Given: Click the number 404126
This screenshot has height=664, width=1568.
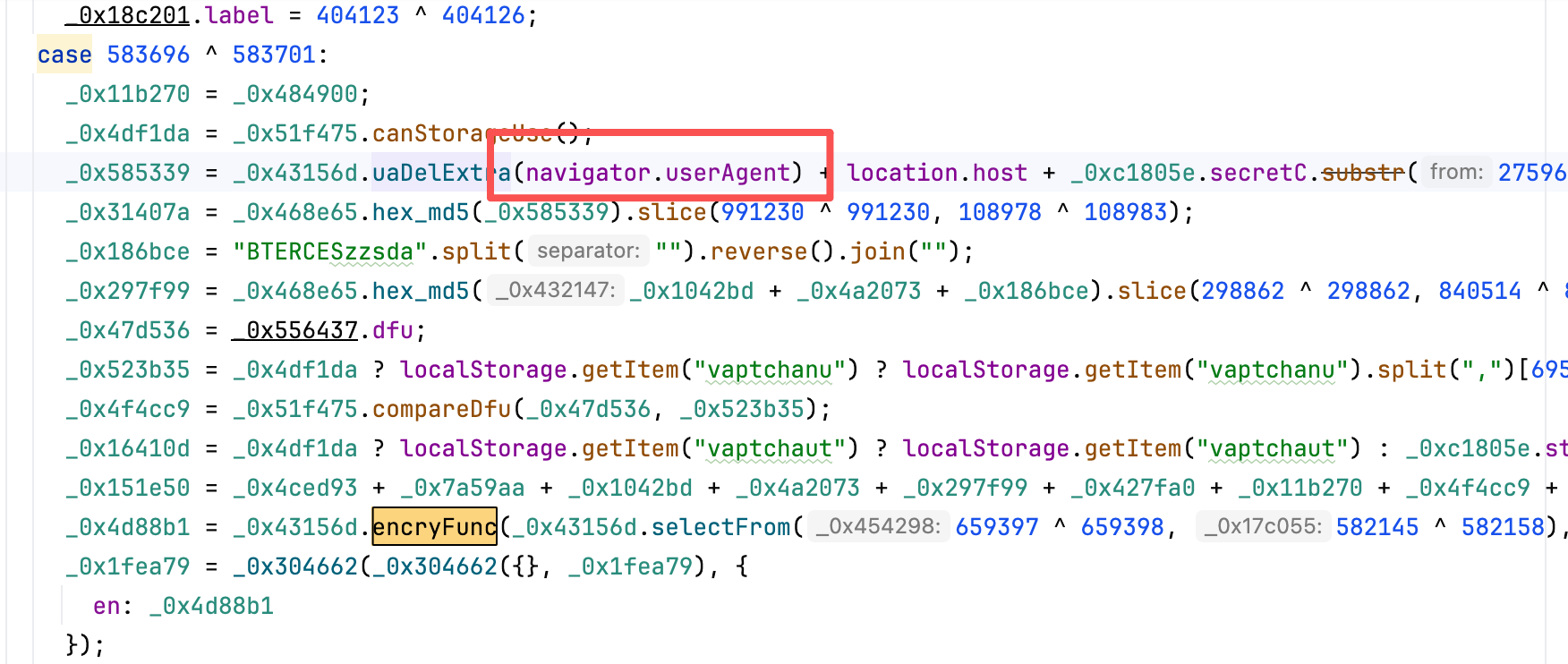Looking at the screenshot, I should point(483,15).
